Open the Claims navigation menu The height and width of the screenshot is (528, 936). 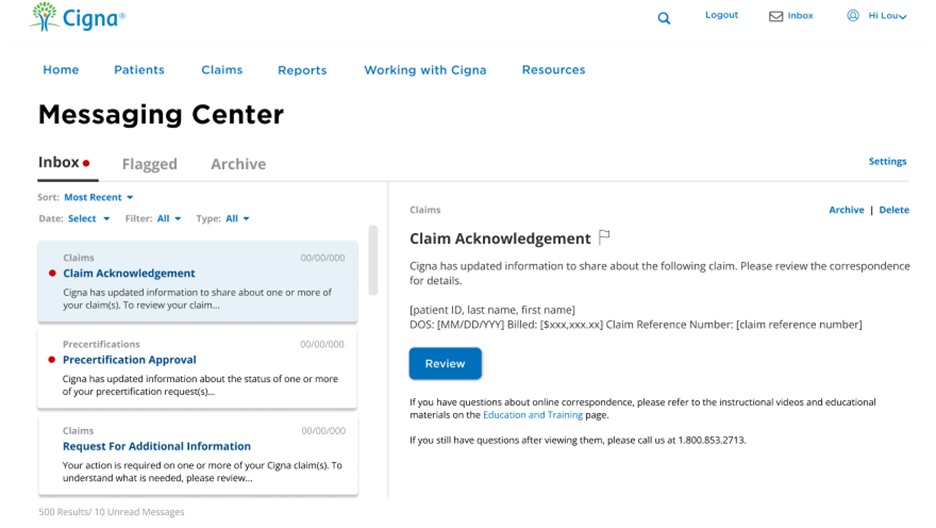click(x=222, y=70)
